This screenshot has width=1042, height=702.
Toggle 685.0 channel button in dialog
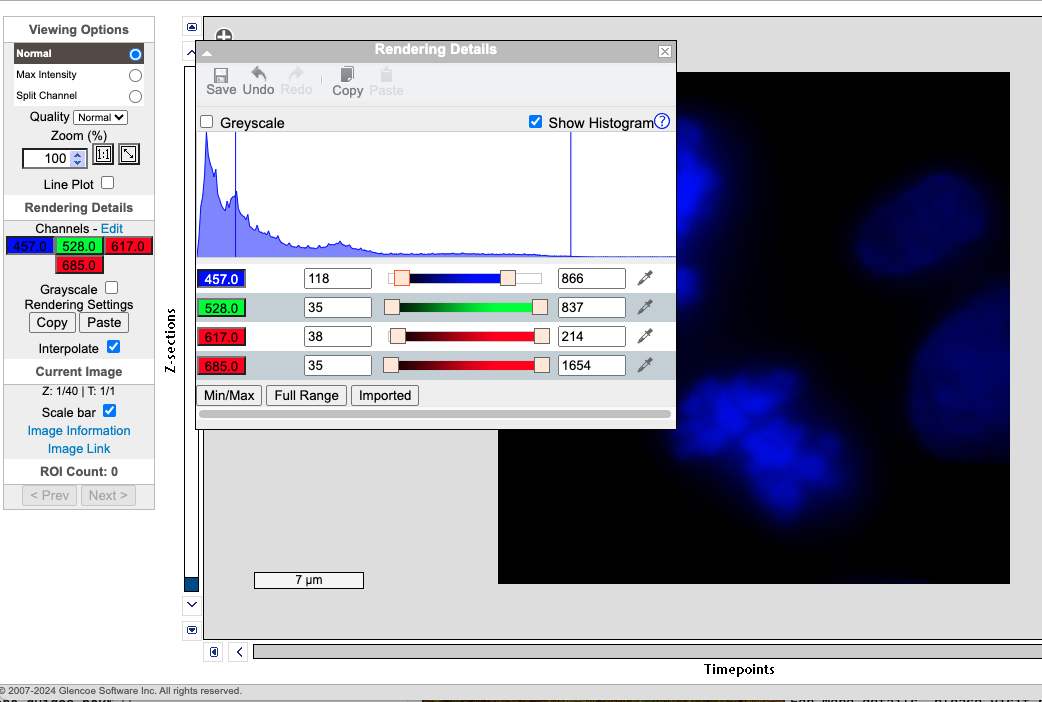221,366
